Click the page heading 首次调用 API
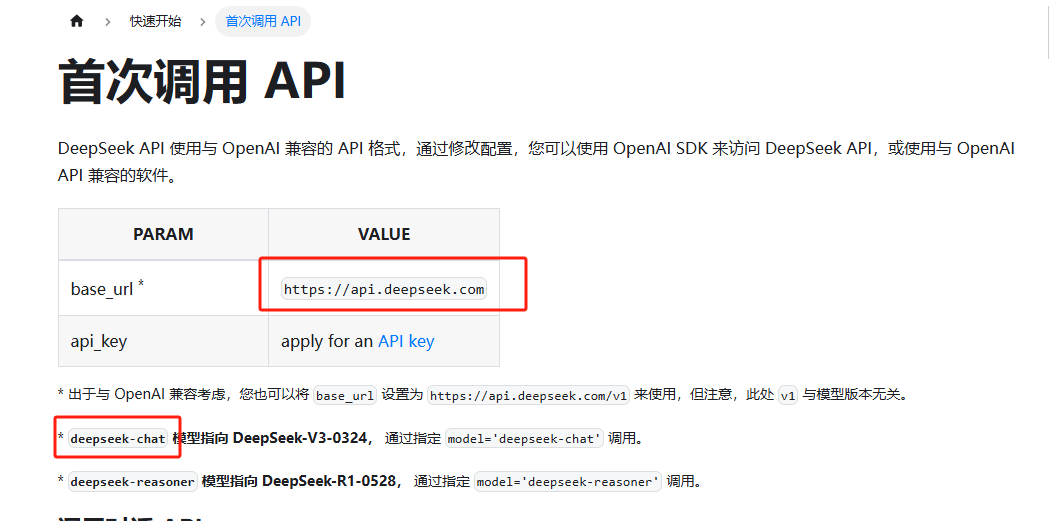Screen dimensions: 1058x521 (x=202, y=81)
